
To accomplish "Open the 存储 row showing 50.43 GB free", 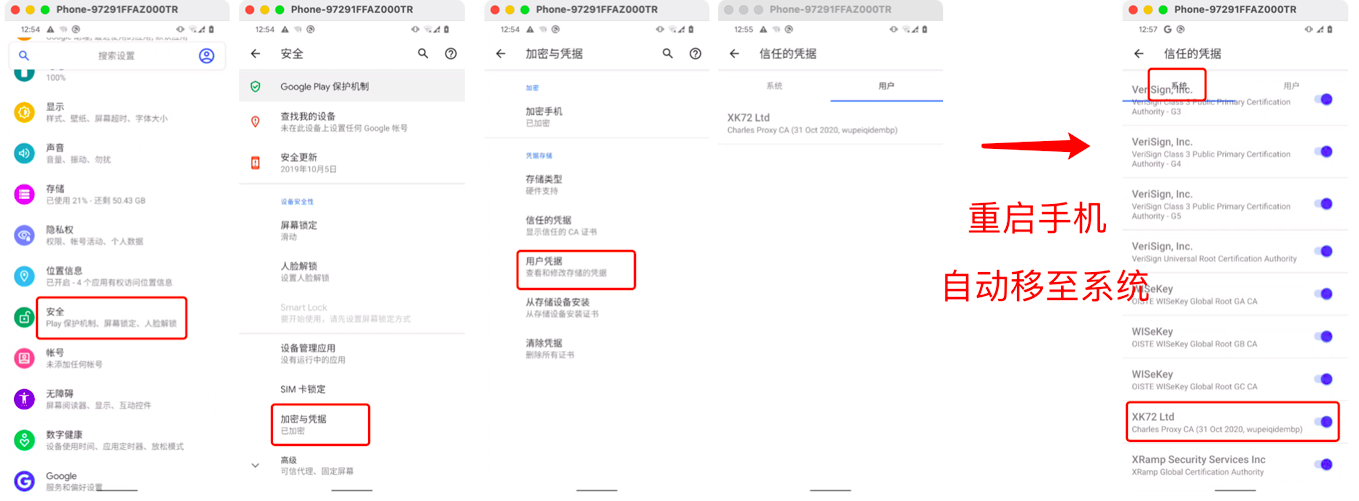I will tap(115, 194).
